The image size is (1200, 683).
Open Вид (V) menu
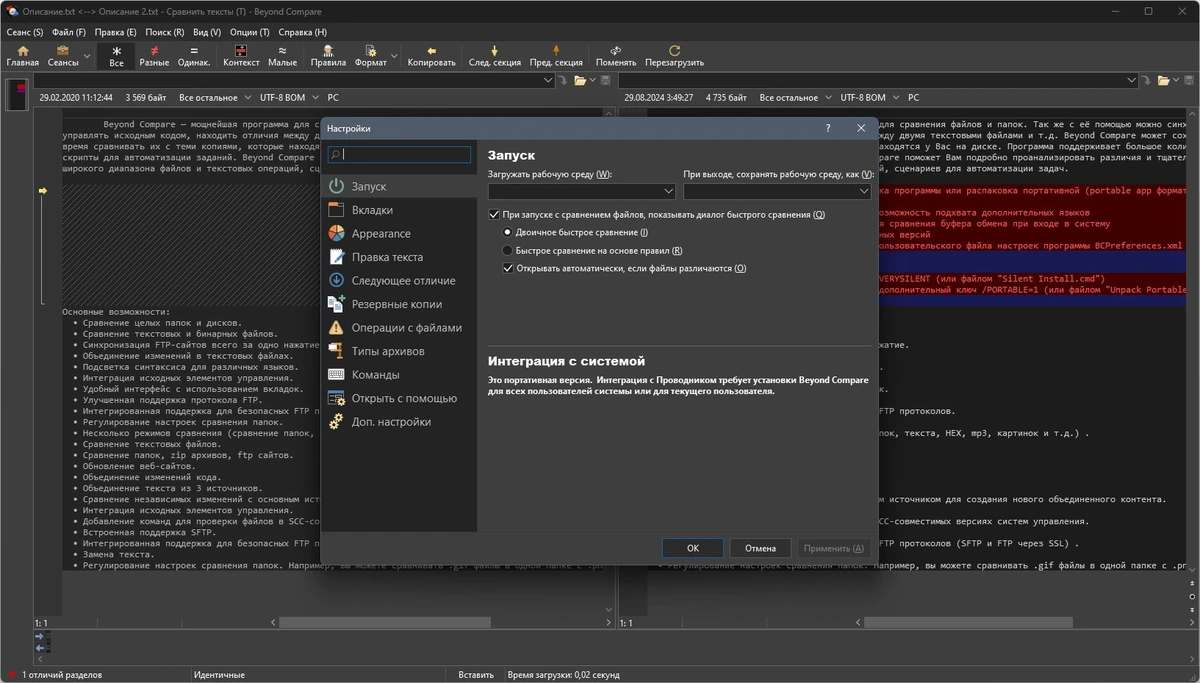point(207,32)
